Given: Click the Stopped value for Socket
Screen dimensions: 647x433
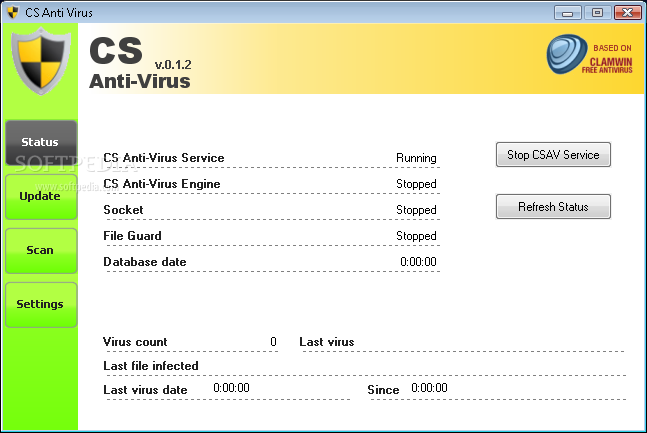Looking at the screenshot, I should click(416, 210).
